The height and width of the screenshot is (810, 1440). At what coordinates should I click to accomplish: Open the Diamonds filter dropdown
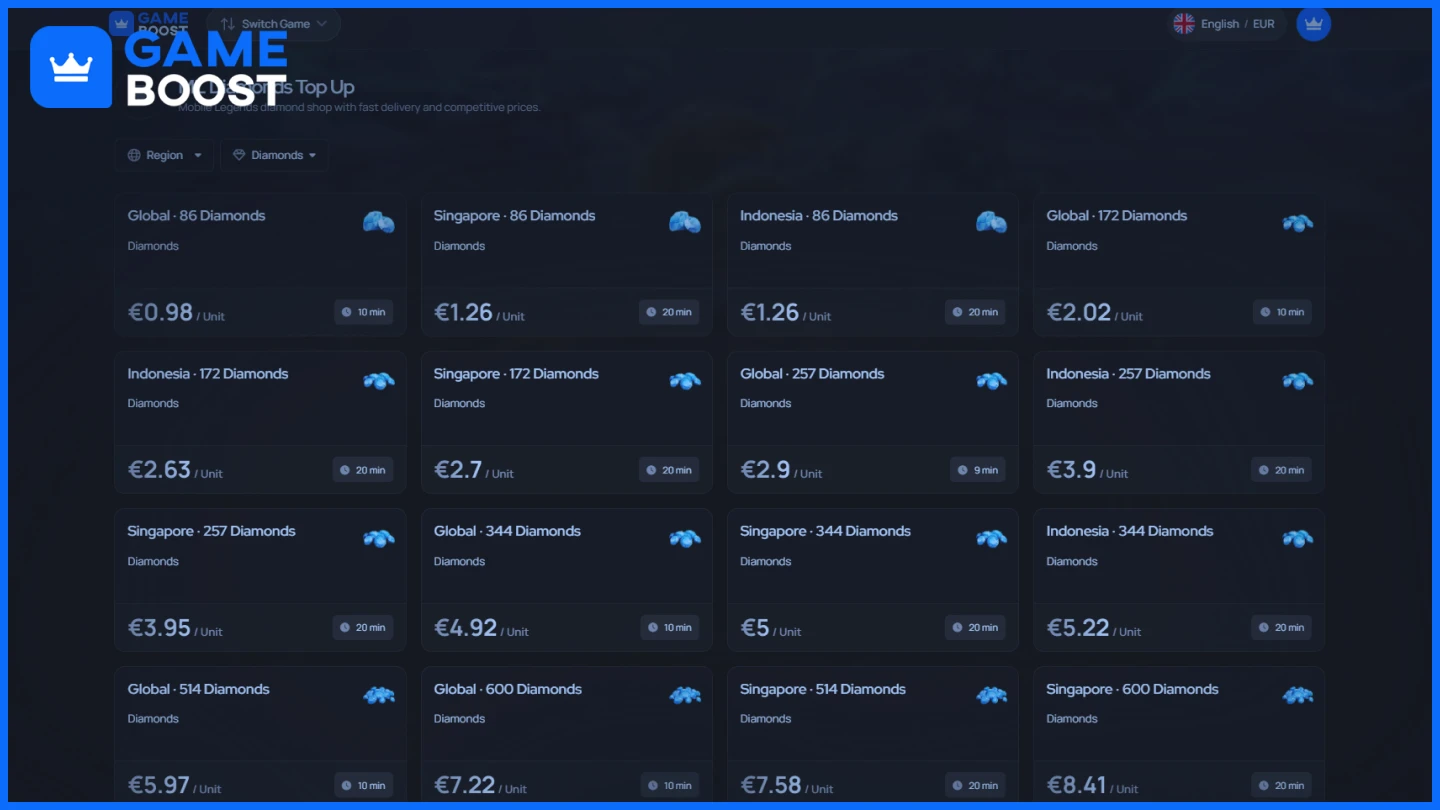(x=275, y=155)
